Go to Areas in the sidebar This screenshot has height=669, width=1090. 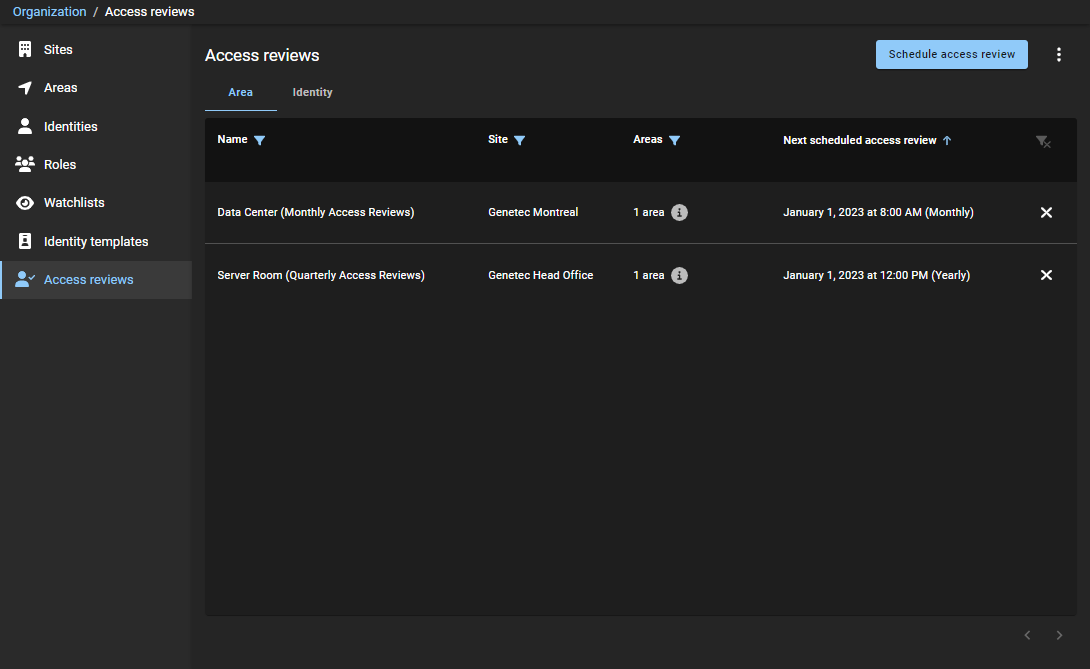[60, 88]
